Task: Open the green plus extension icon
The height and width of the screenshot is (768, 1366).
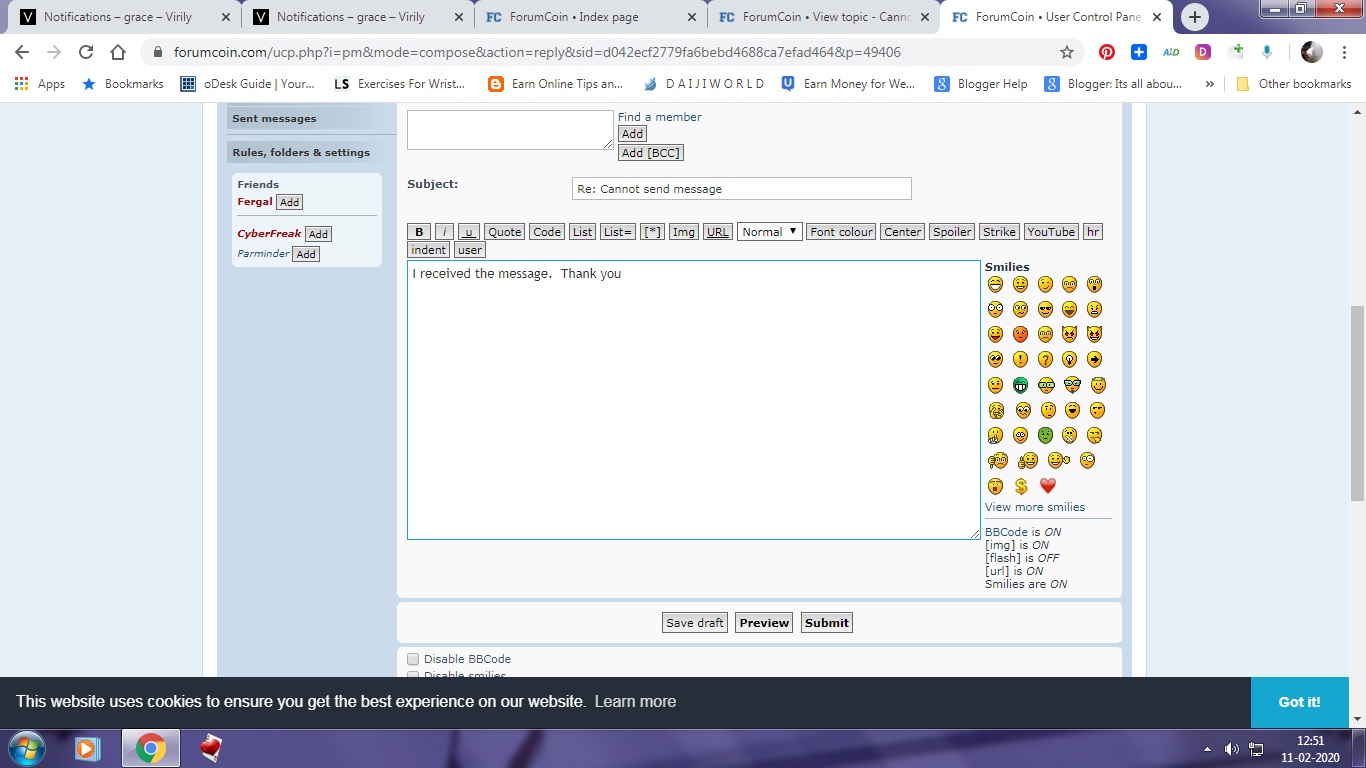Action: 1236,52
